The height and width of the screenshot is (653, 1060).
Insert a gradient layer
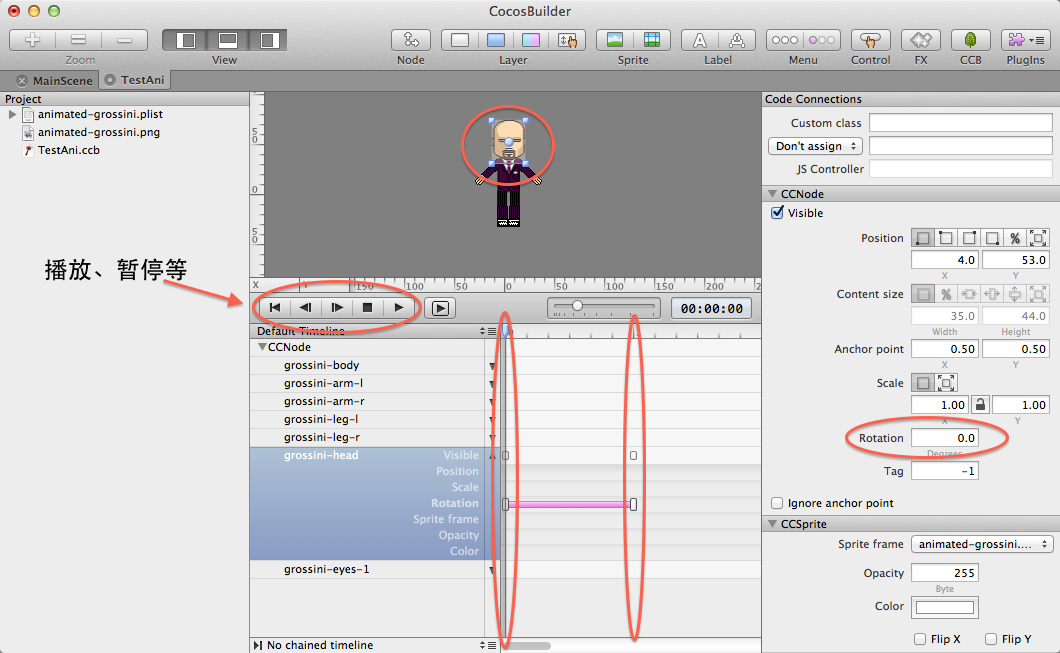[x=531, y=41]
